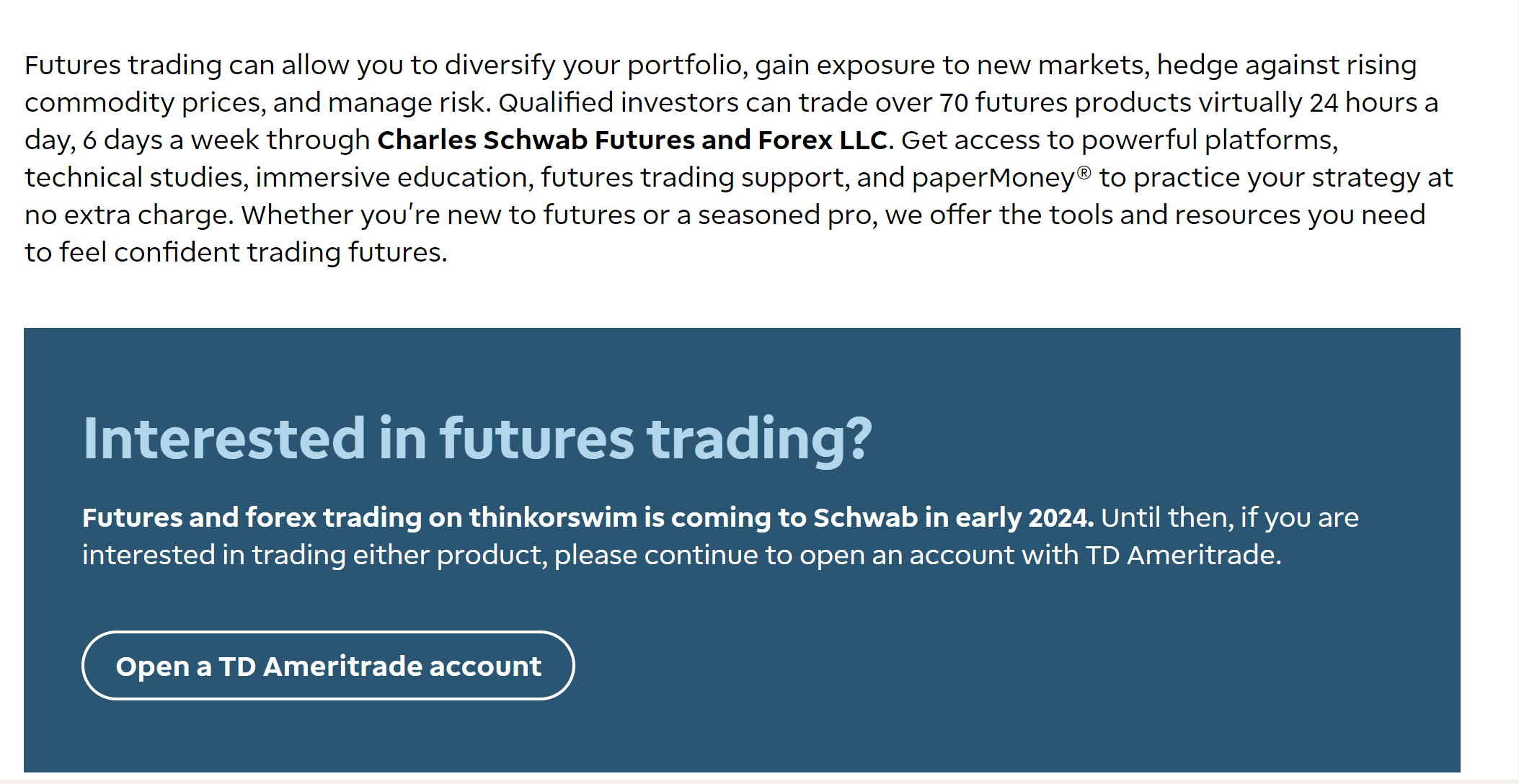The width and height of the screenshot is (1519, 784).
Task: Click the word 'thinkorswim' in the banner
Action: (x=554, y=517)
